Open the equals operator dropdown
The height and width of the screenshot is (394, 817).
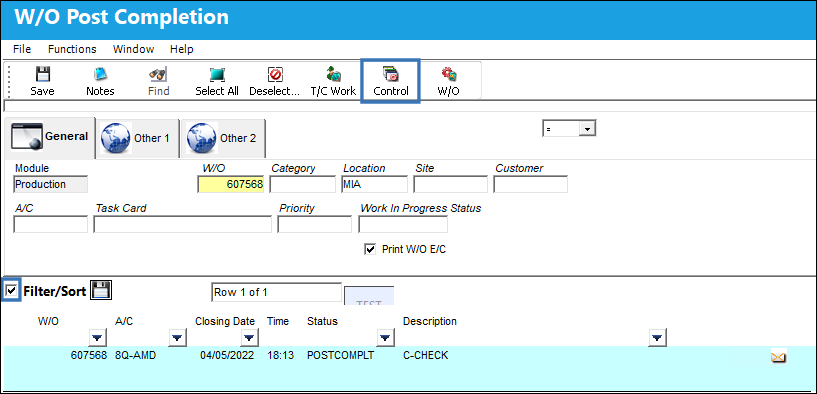point(587,128)
